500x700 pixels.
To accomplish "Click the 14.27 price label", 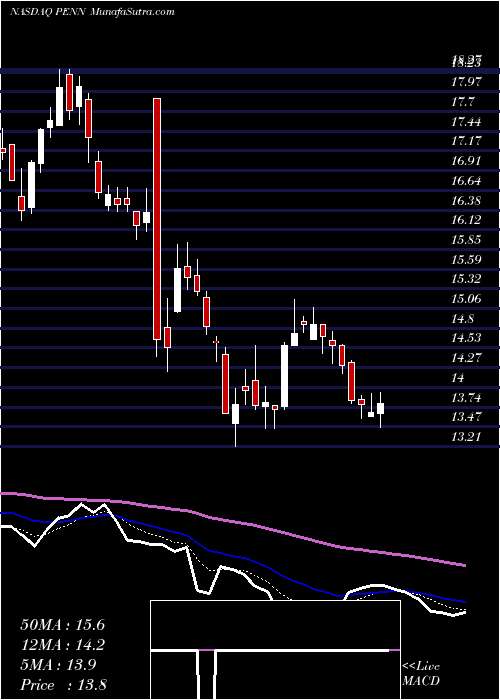I will 466,358.
